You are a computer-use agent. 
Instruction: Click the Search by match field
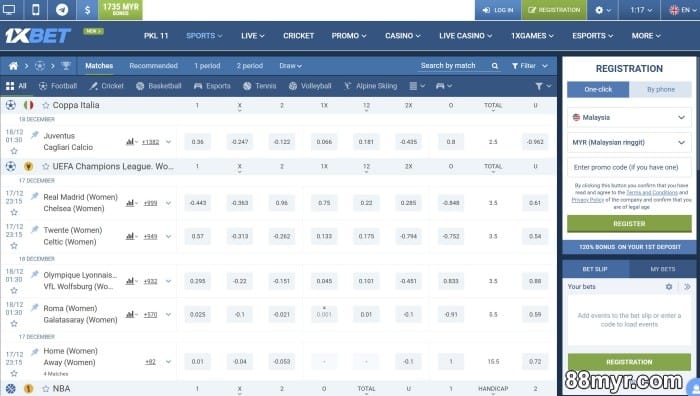pos(453,66)
